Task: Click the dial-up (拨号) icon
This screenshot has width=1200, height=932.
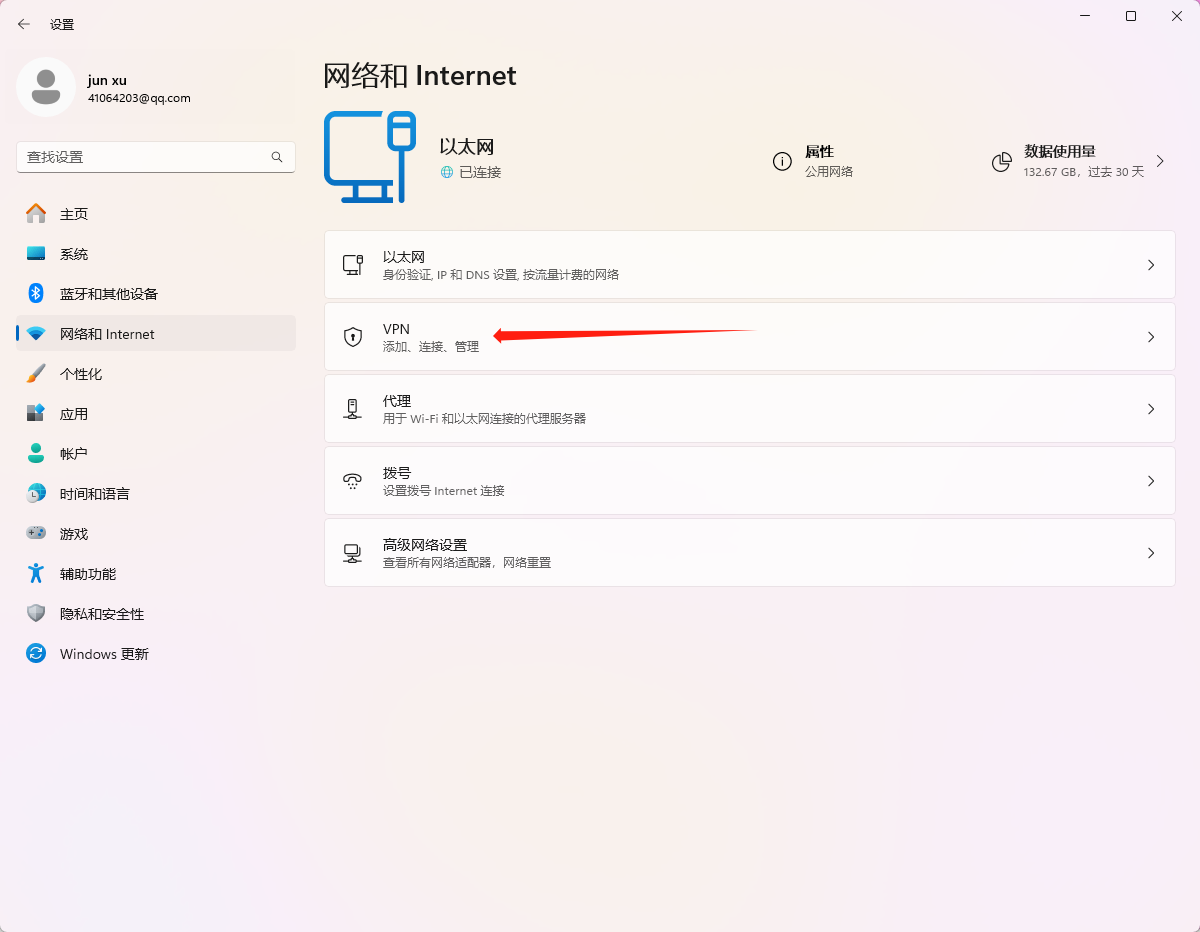Action: pyautogui.click(x=352, y=481)
